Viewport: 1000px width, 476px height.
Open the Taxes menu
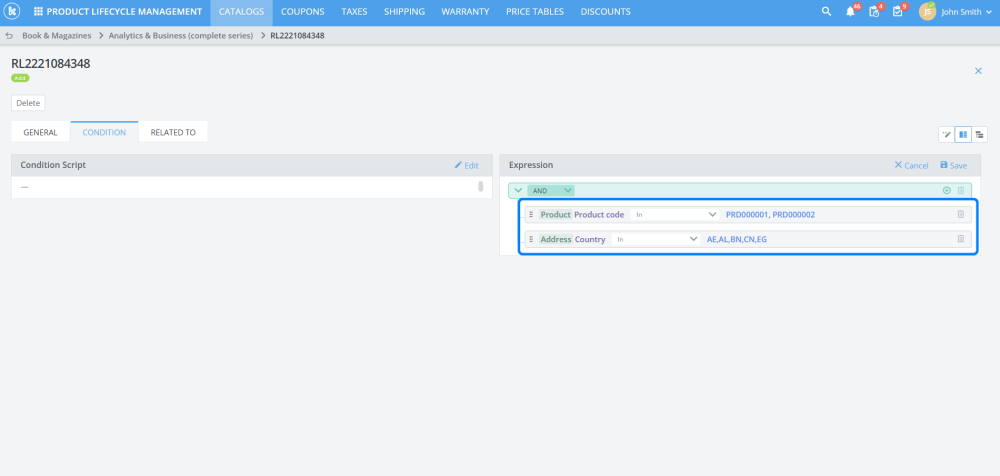click(354, 11)
